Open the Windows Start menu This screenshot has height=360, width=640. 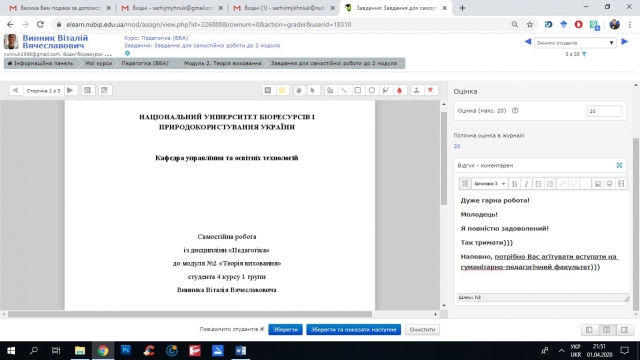click(11, 350)
